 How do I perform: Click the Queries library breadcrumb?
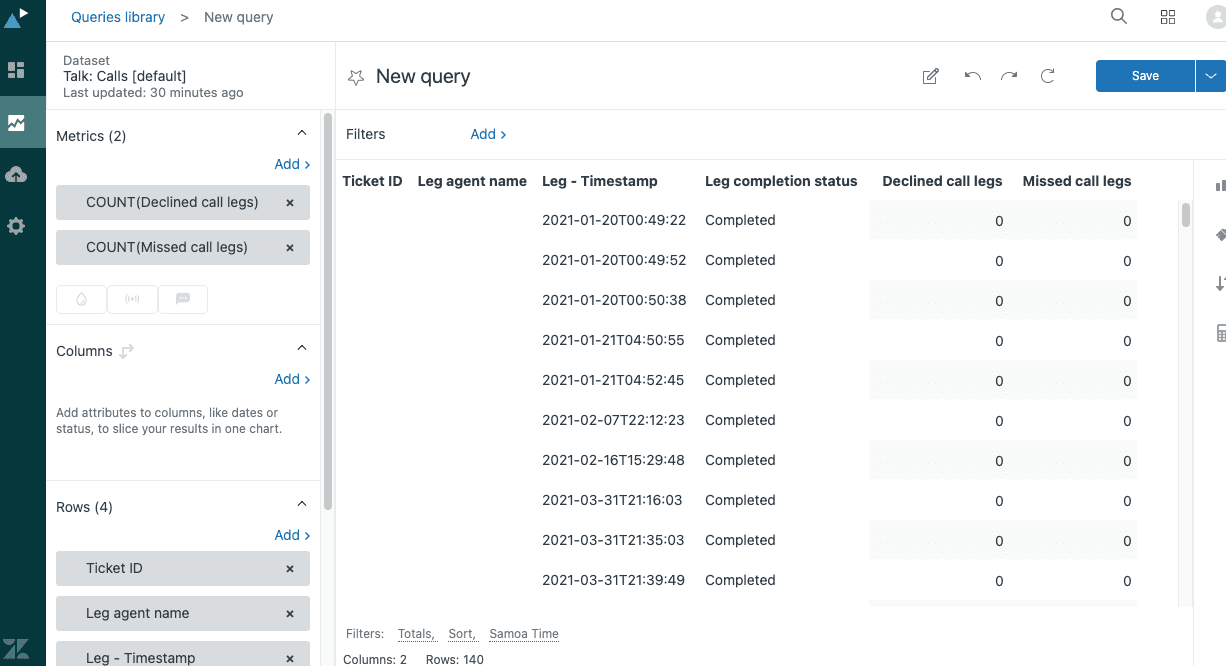coord(117,16)
